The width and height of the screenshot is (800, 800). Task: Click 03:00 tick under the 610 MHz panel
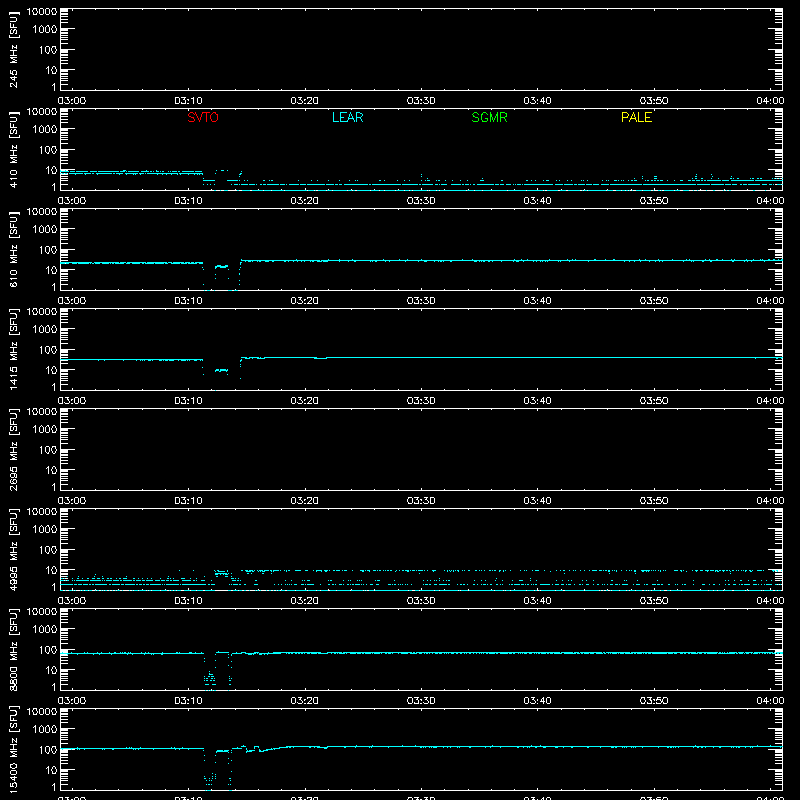click(71, 301)
